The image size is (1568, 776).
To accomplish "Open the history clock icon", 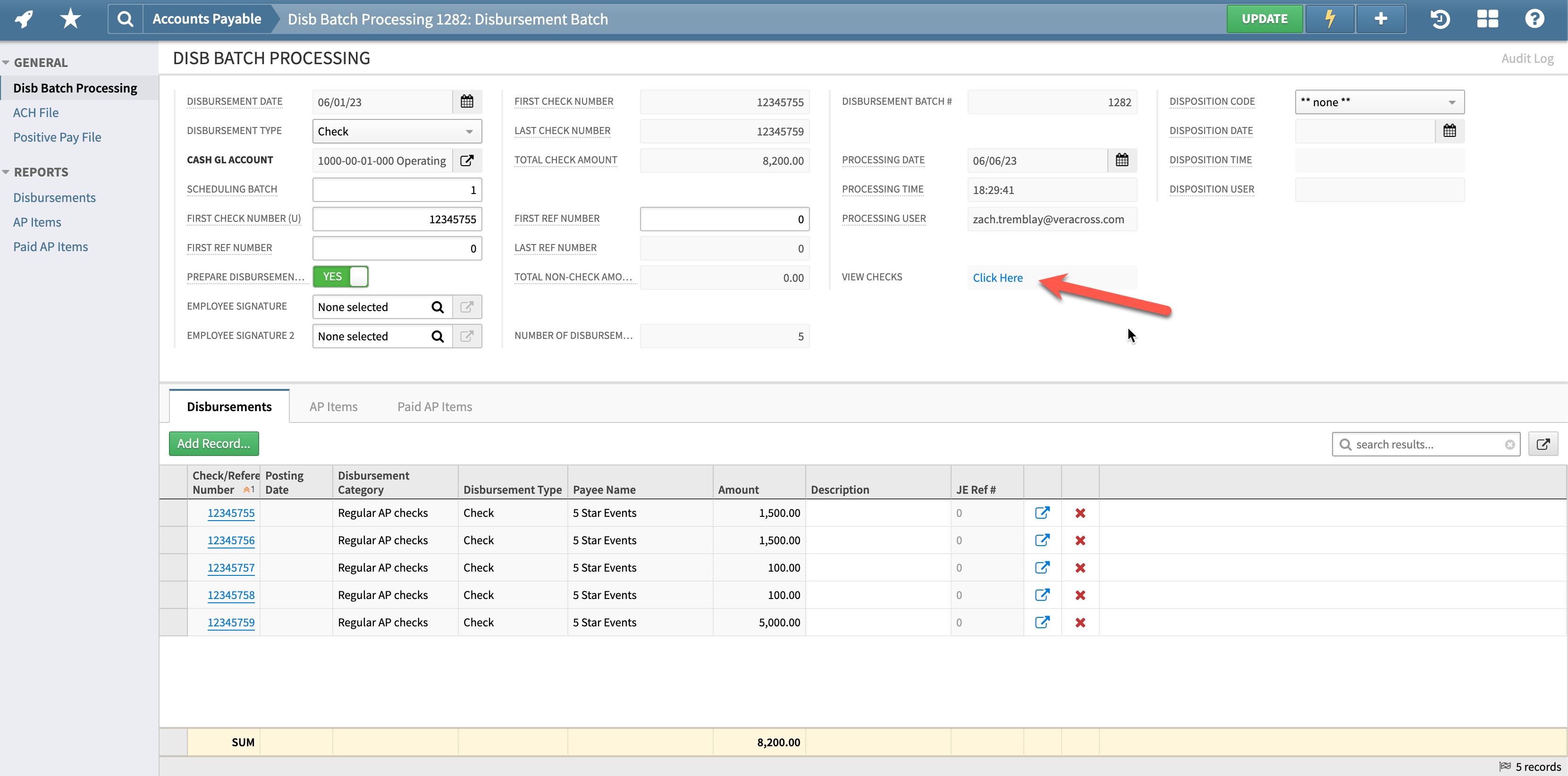I will pos(1440,19).
